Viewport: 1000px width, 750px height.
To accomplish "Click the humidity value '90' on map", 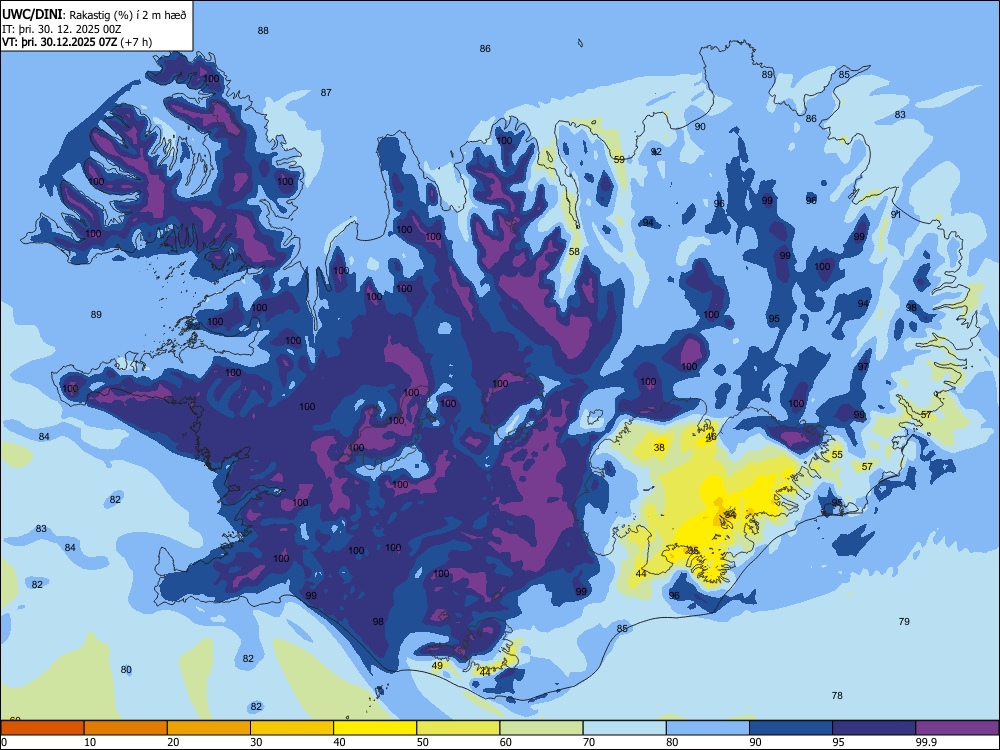I will click(700, 126).
